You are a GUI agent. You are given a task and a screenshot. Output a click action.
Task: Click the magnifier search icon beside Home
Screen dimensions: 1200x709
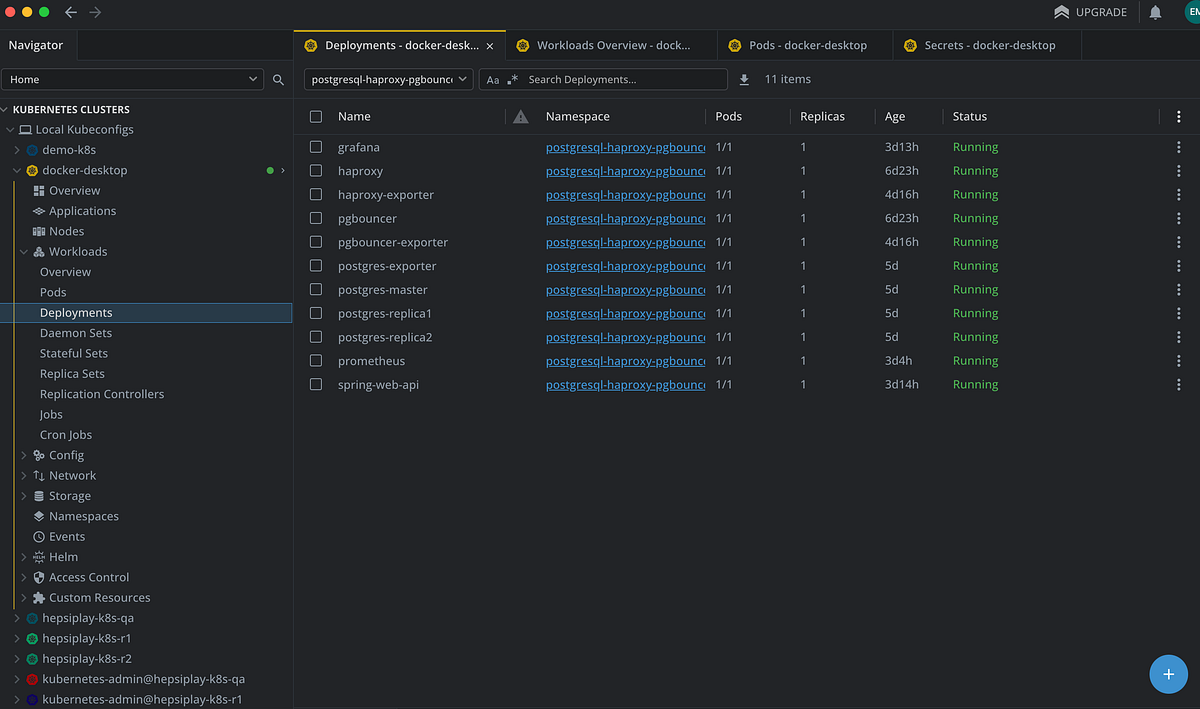(278, 78)
